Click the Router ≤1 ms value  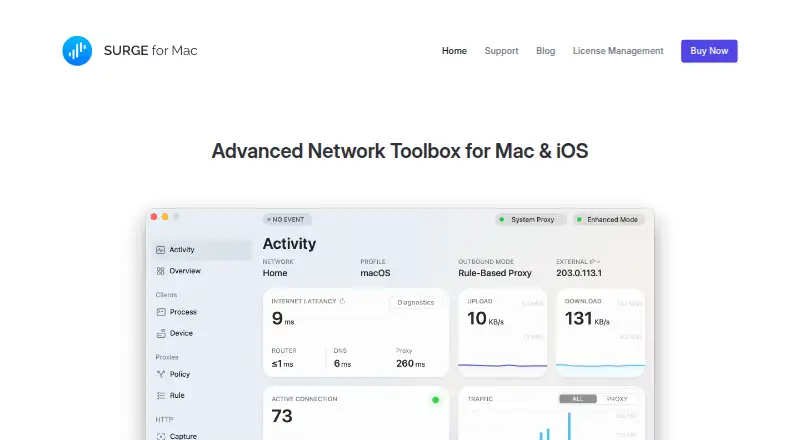282,363
